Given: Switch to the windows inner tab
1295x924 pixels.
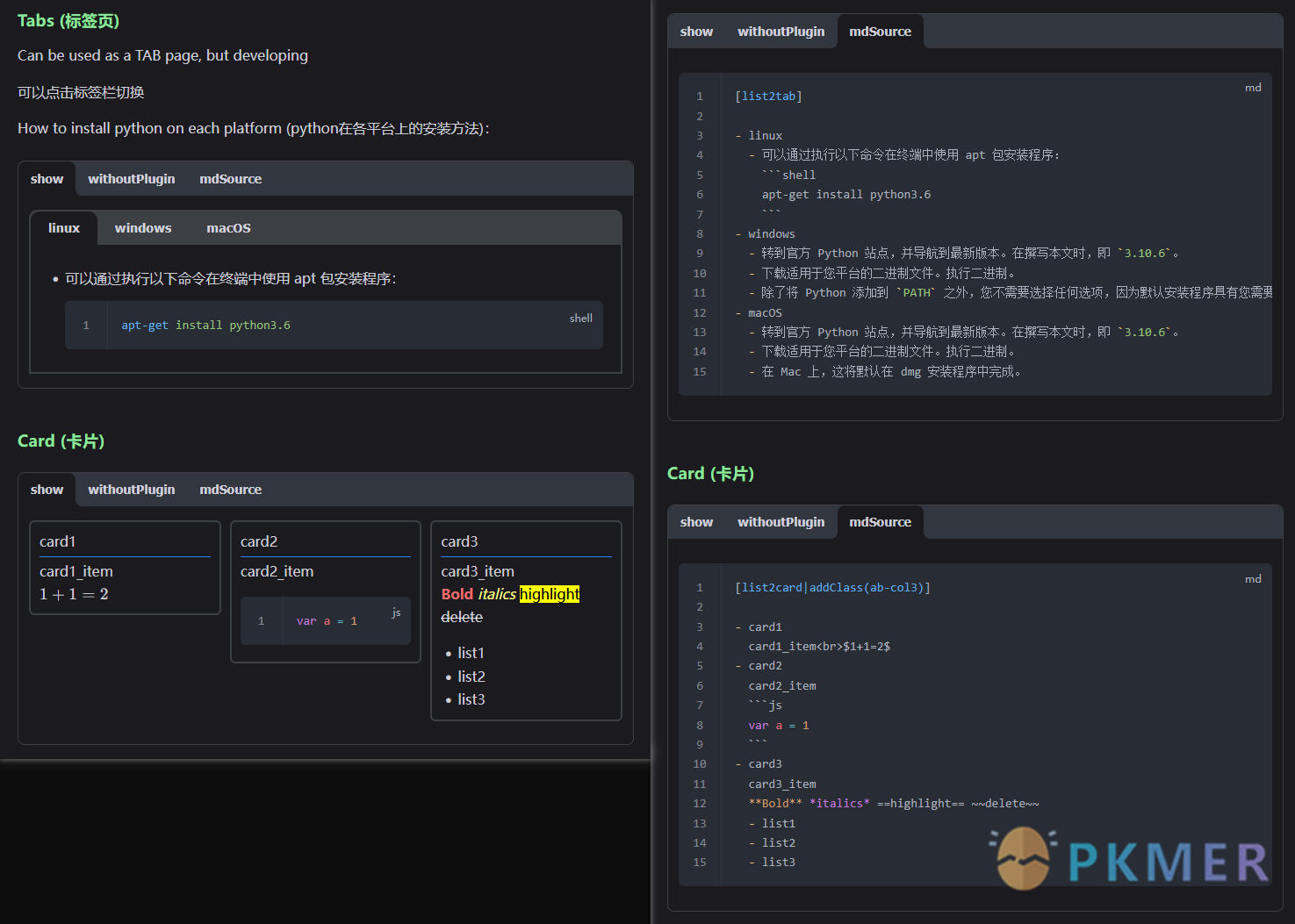Looking at the screenshot, I should point(143,228).
